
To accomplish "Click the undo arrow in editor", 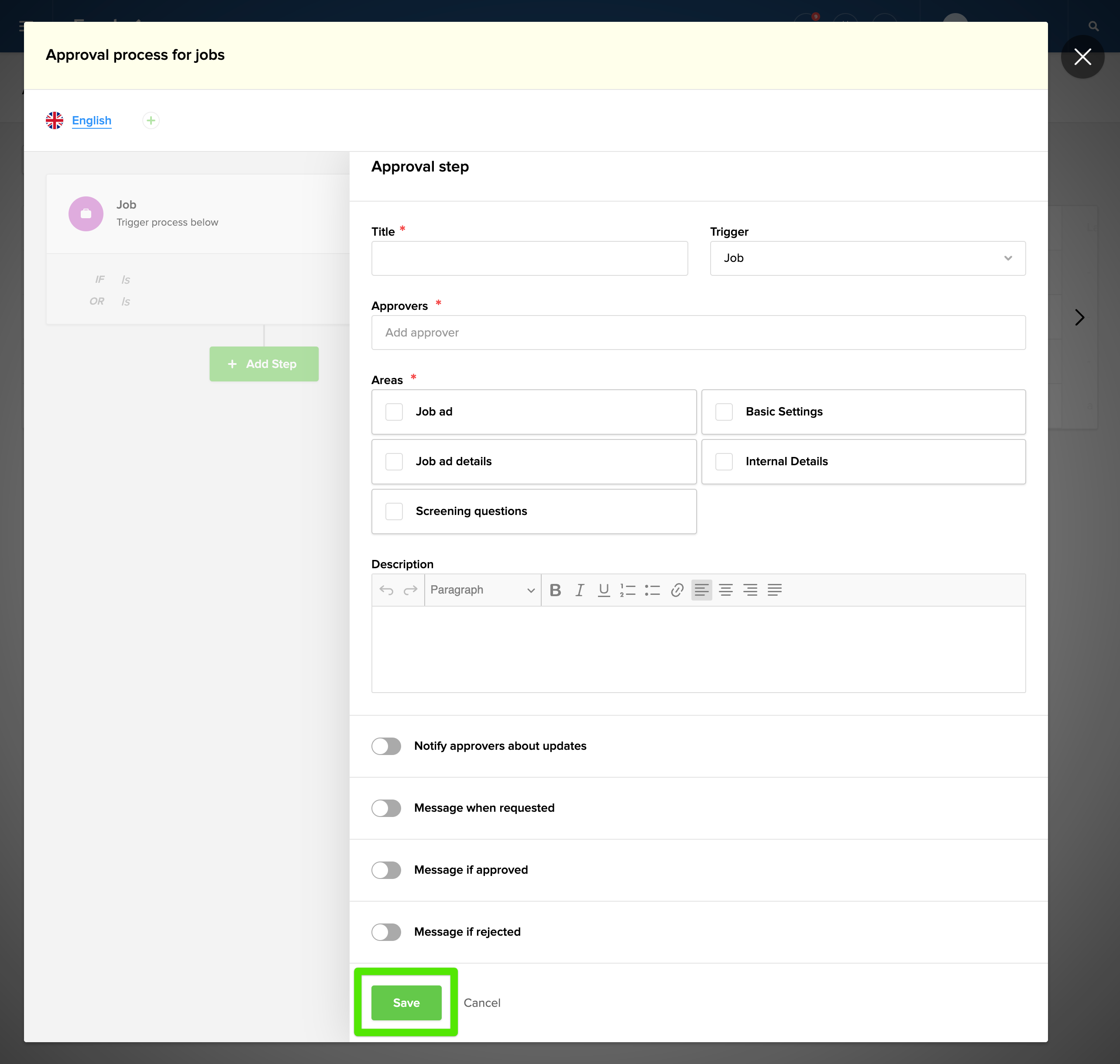I will (386, 590).
